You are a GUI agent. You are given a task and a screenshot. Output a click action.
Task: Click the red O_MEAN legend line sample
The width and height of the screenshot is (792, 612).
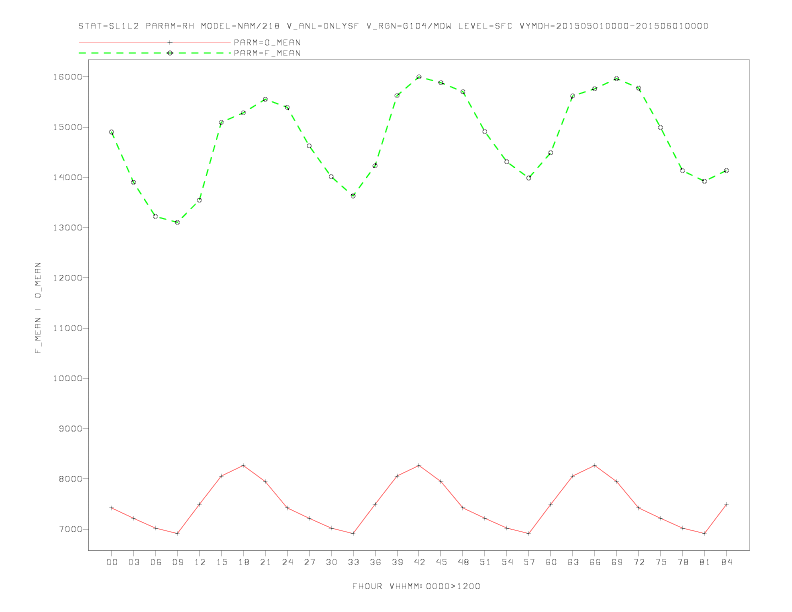155,42
